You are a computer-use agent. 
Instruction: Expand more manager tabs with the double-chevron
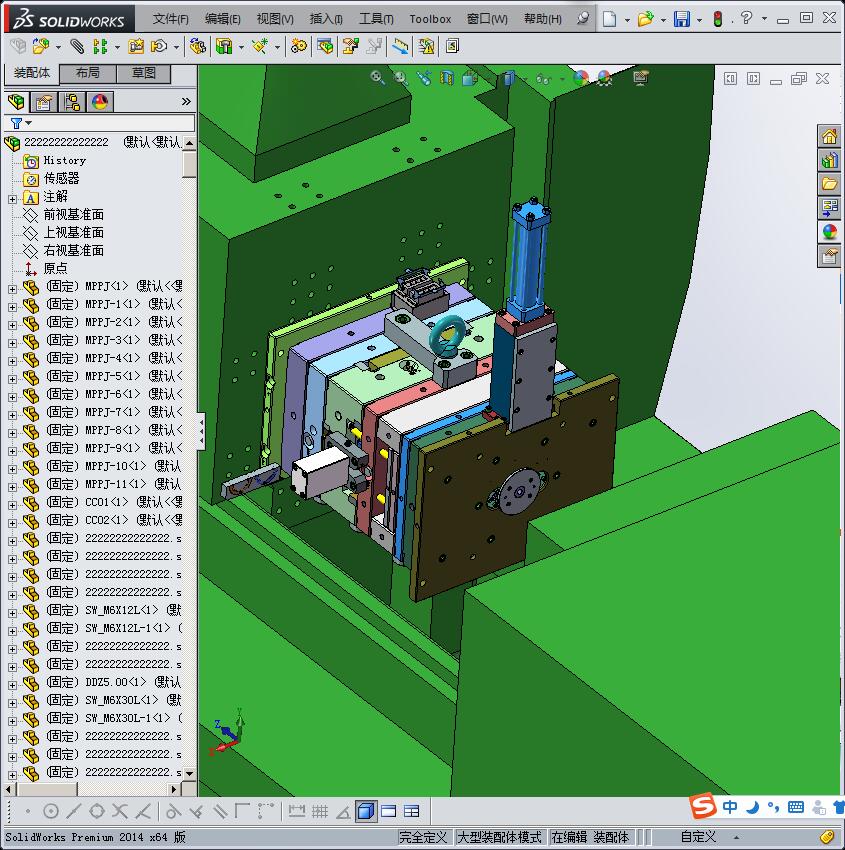[x=186, y=101]
